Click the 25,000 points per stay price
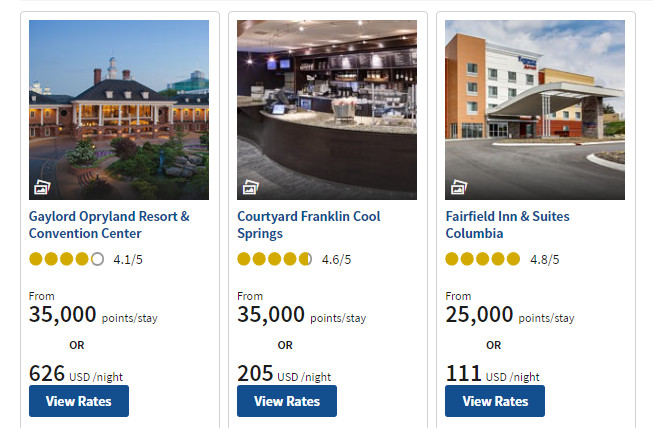653x428 pixels. [x=509, y=316]
